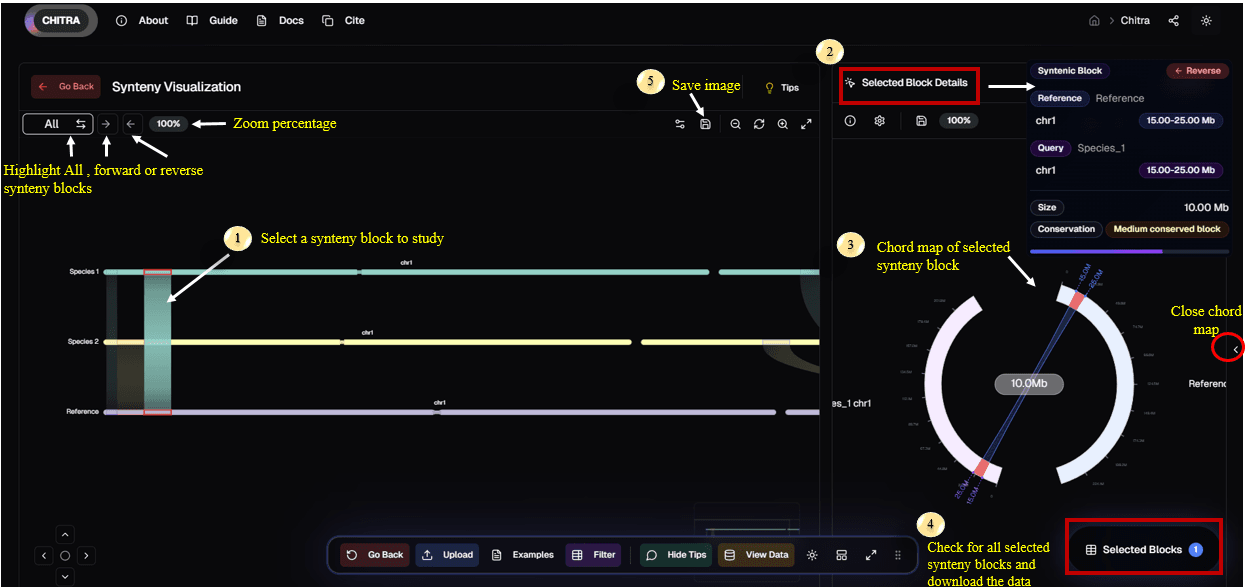Save the chord map image
Viewport: 1247px width, 587px height.
pyautogui.click(x=921, y=121)
